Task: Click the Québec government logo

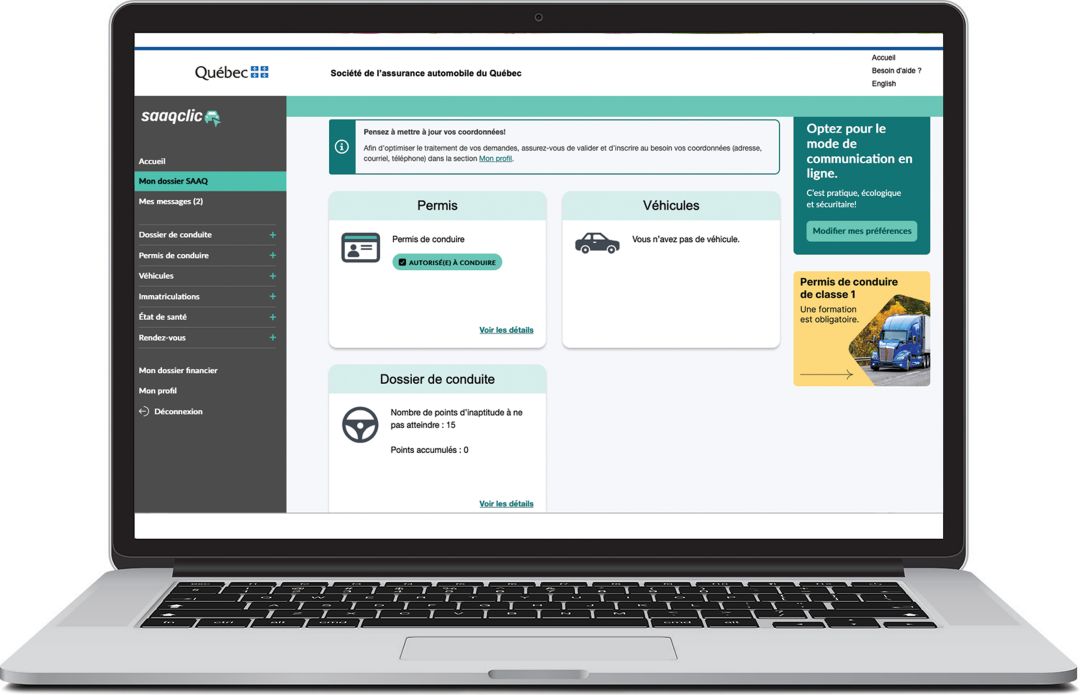Action: click(231, 72)
